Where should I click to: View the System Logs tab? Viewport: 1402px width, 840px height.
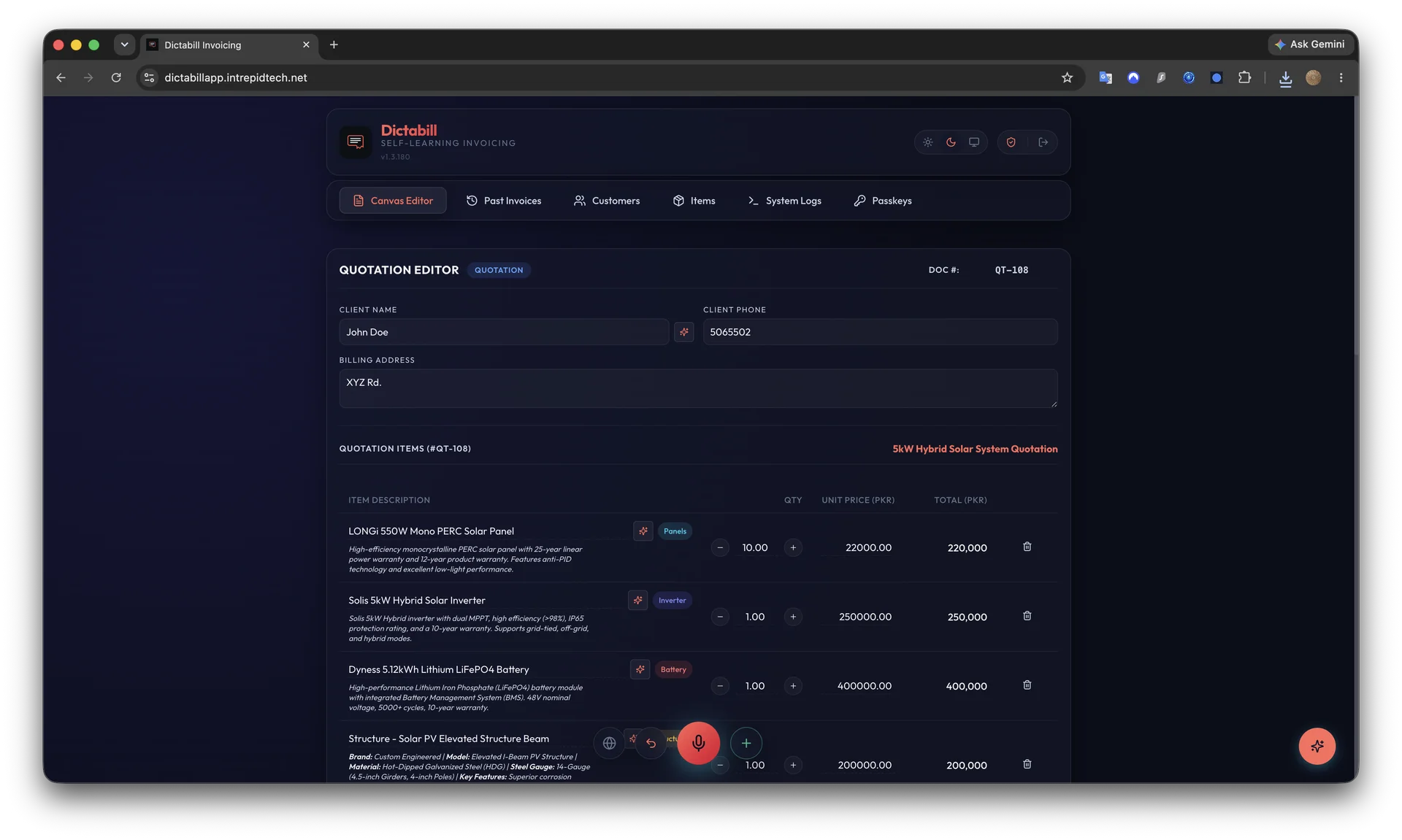point(785,201)
